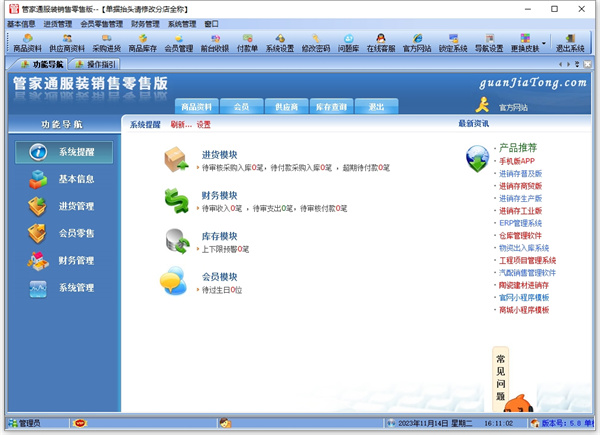Open 商品库存 toolbar icon
Viewport: 600px width, 435px height.
point(142,43)
